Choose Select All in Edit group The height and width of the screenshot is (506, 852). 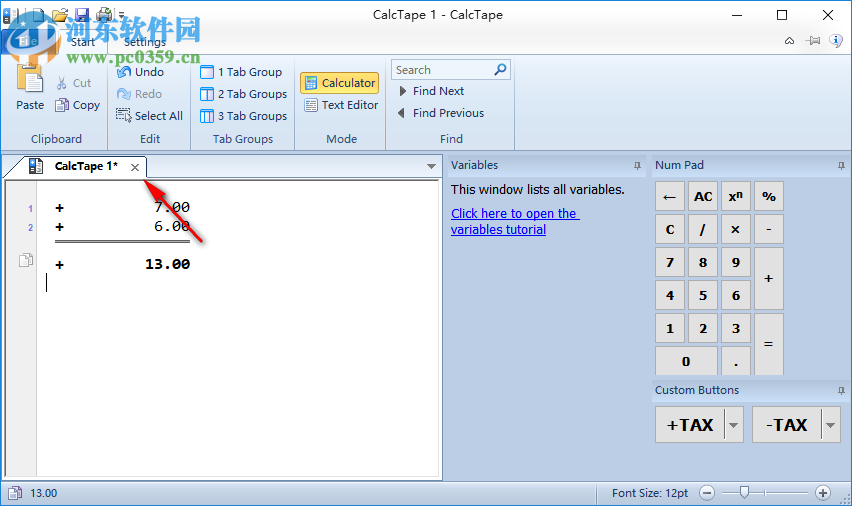(x=149, y=116)
